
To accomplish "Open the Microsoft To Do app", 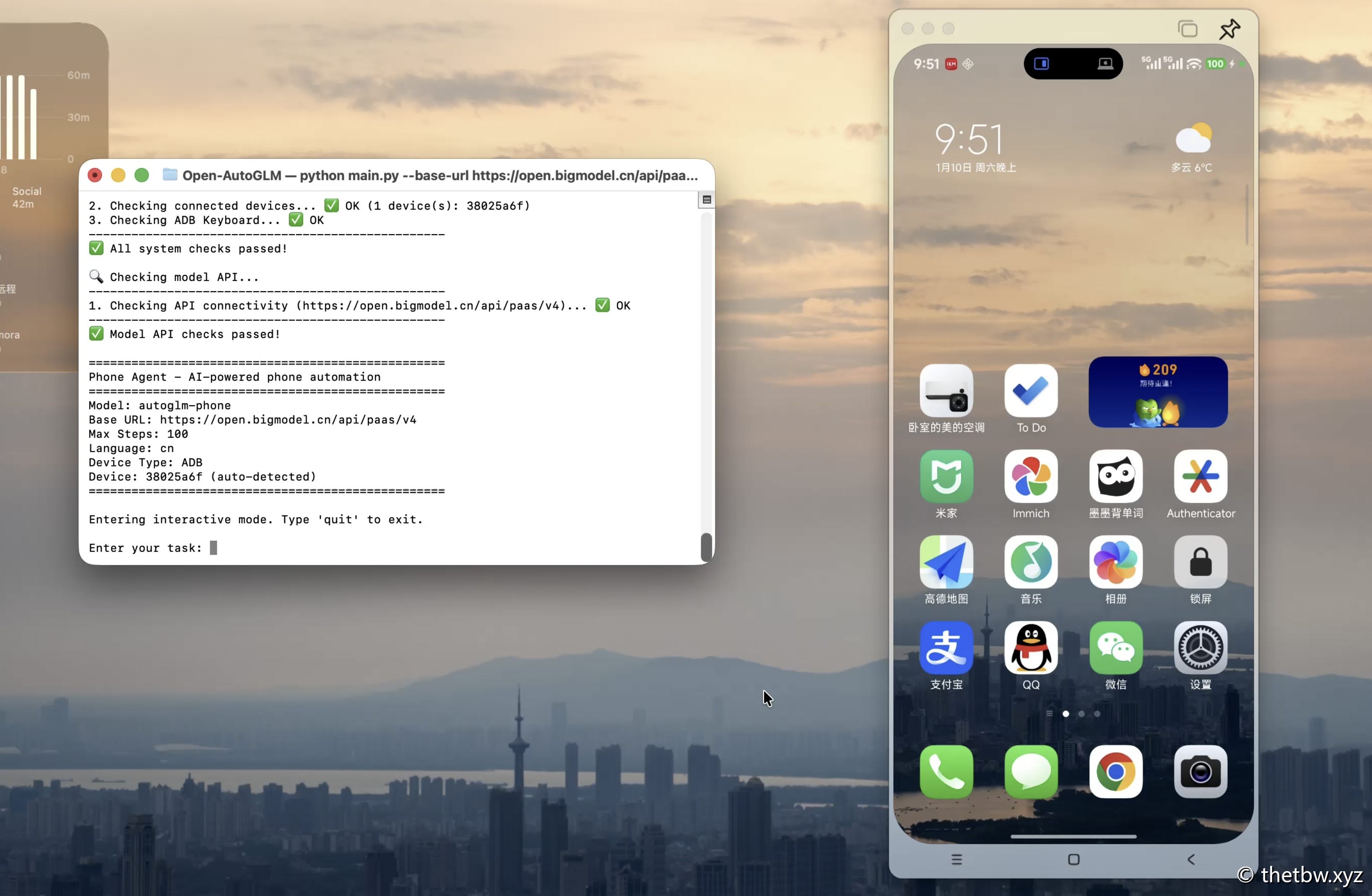I will point(1031,391).
